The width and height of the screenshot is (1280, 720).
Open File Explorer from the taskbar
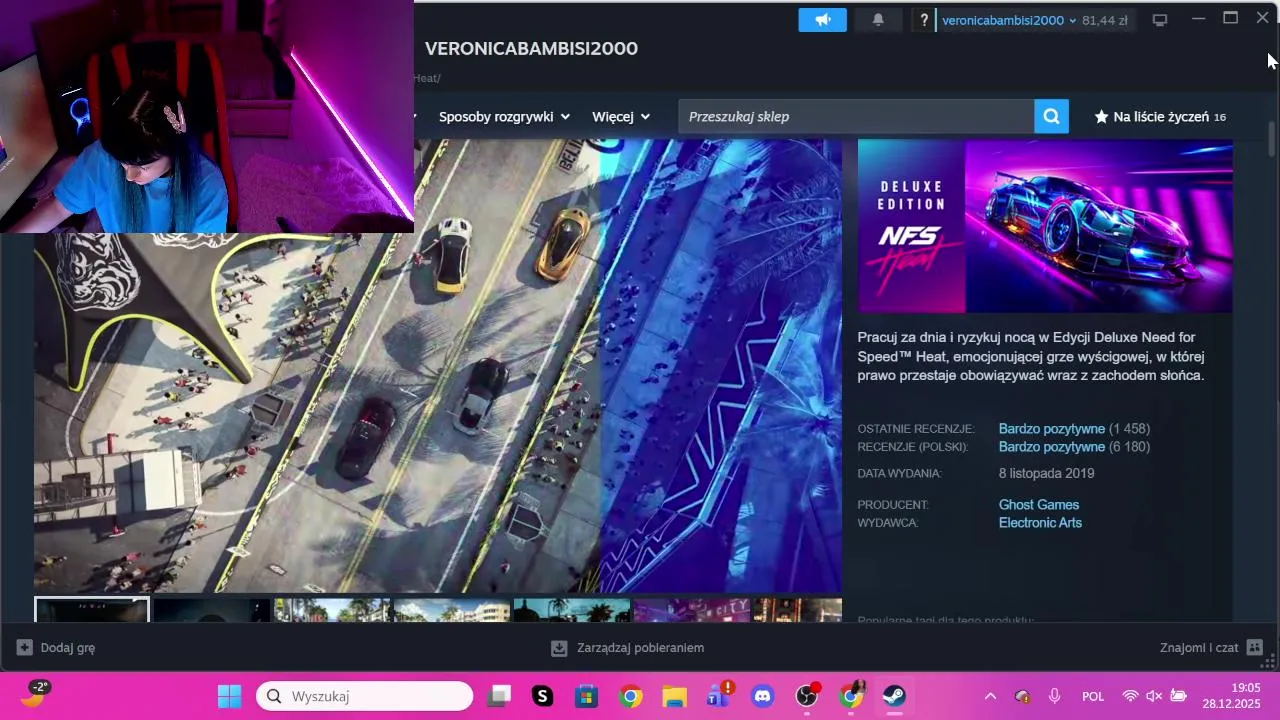coord(674,696)
